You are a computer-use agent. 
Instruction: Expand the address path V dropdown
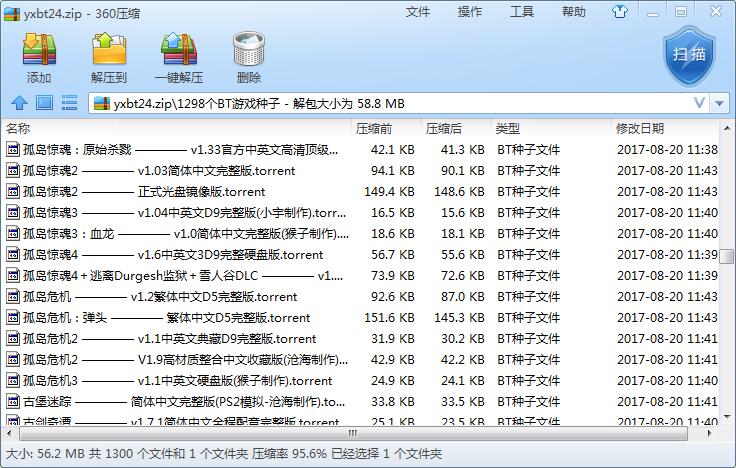click(x=699, y=103)
